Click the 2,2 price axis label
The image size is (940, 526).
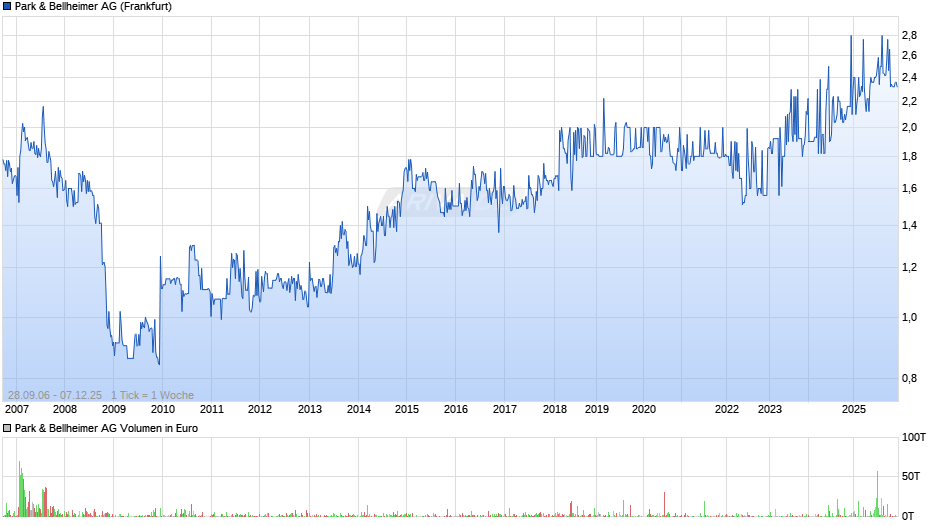point(909,101)
